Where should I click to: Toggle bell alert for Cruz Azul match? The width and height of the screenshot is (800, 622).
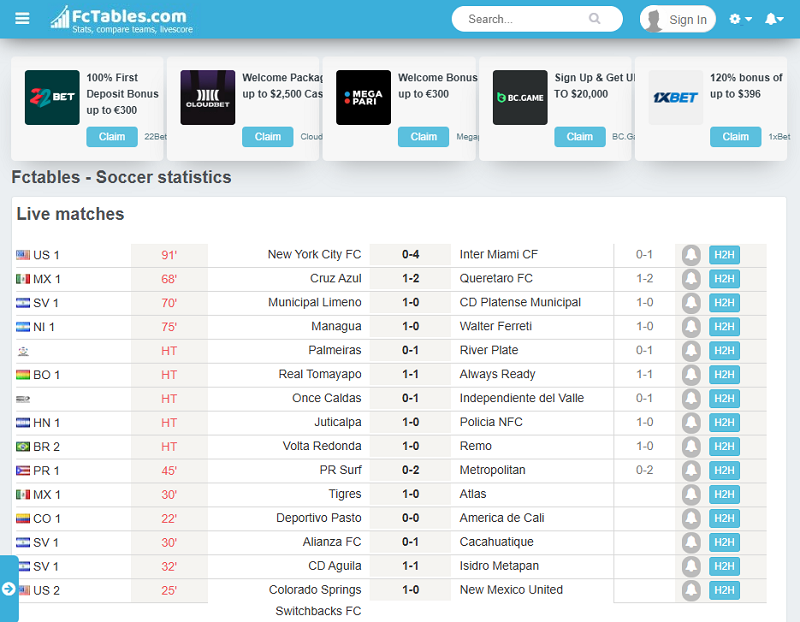click(691, 279)
